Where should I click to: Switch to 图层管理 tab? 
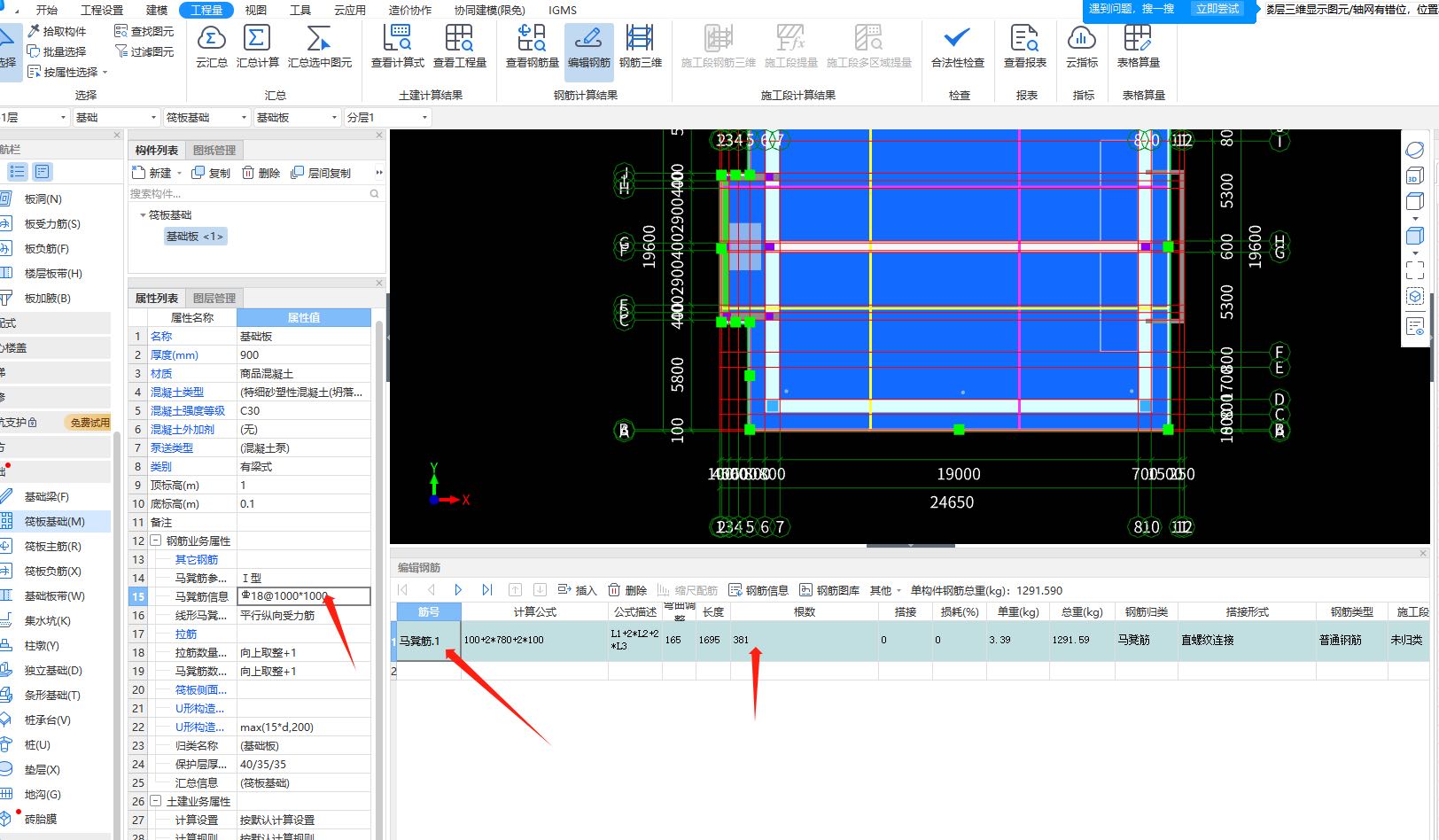(214, 299)
